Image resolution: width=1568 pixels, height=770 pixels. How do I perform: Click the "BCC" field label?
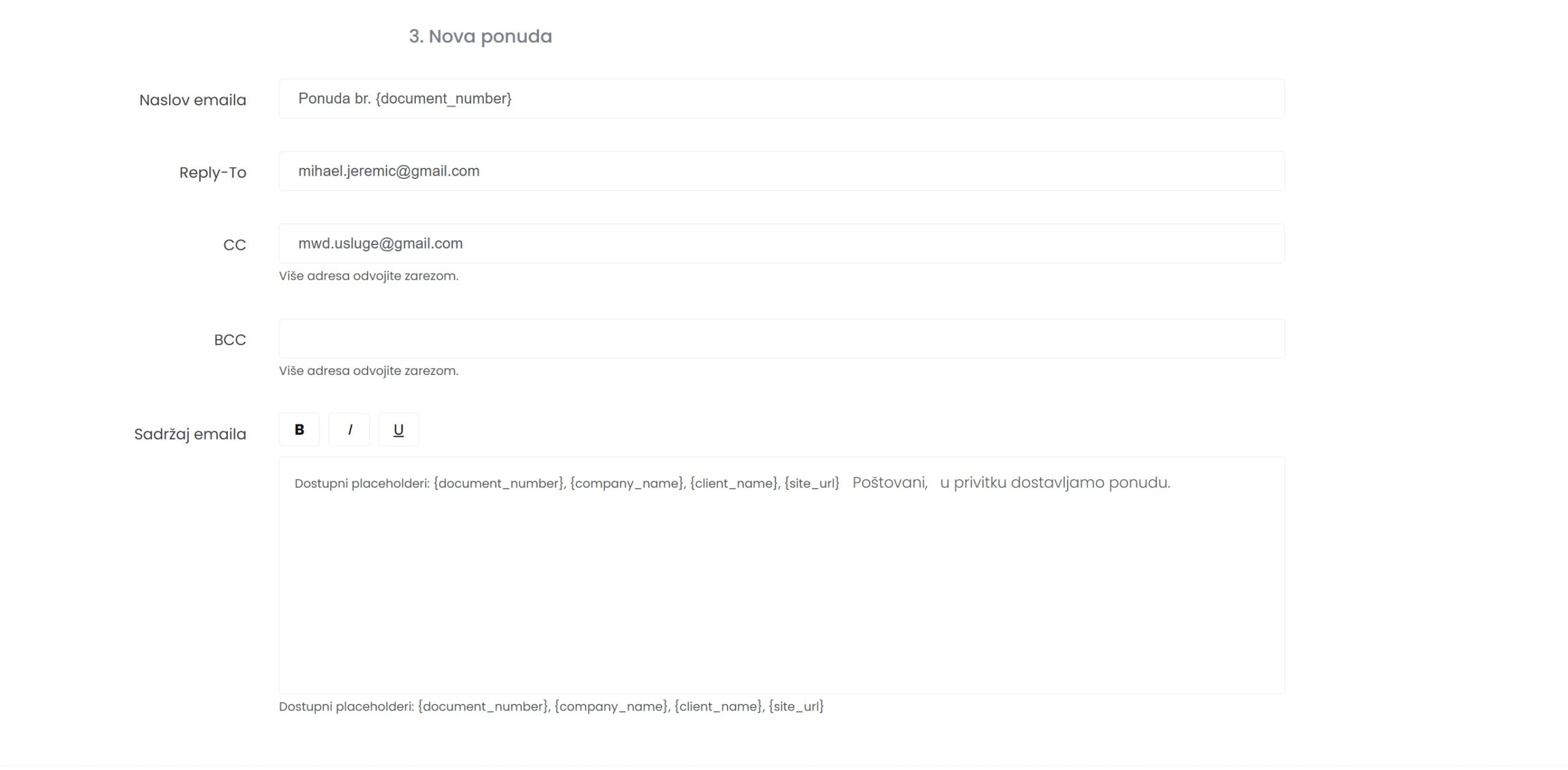[x=230, y=340]
